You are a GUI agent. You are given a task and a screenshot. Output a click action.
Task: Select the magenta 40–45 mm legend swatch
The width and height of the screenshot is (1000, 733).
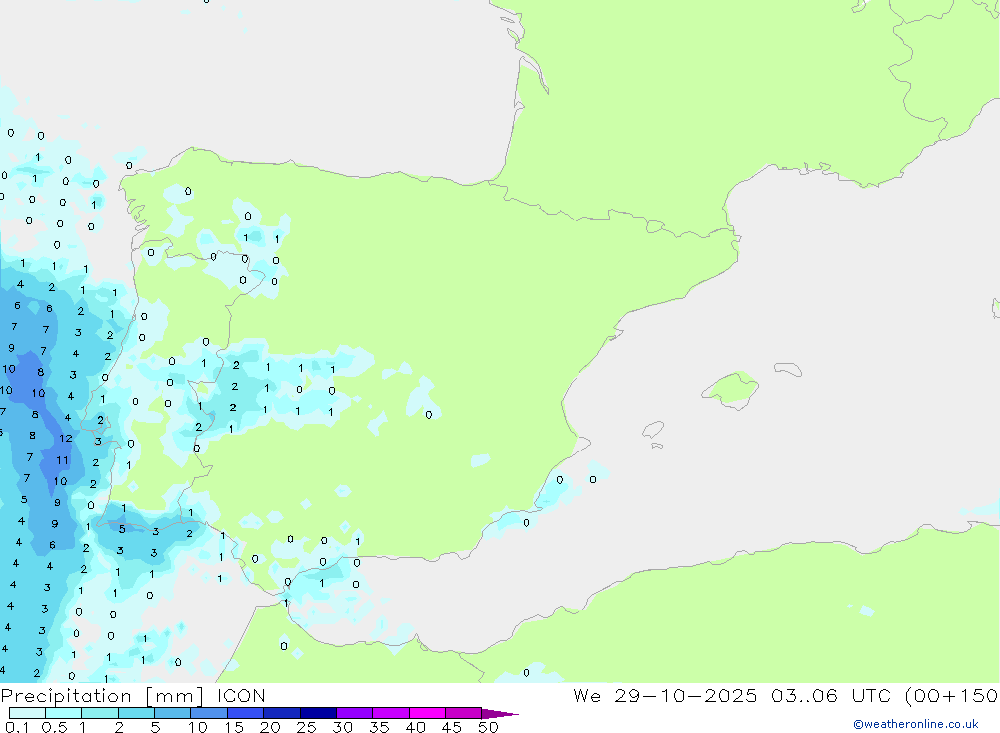[427, 713]
